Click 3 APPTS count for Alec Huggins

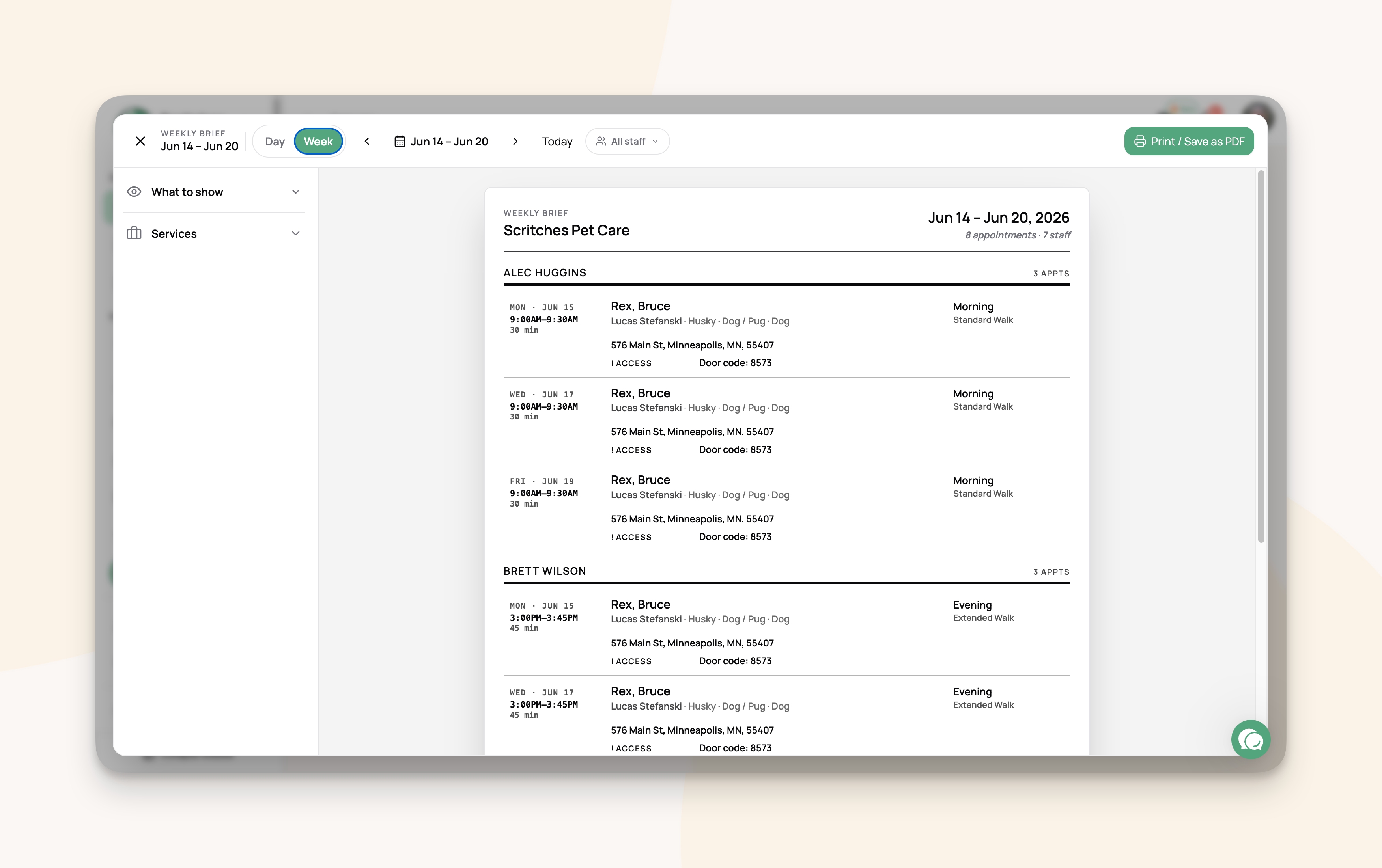point(1051,274)
